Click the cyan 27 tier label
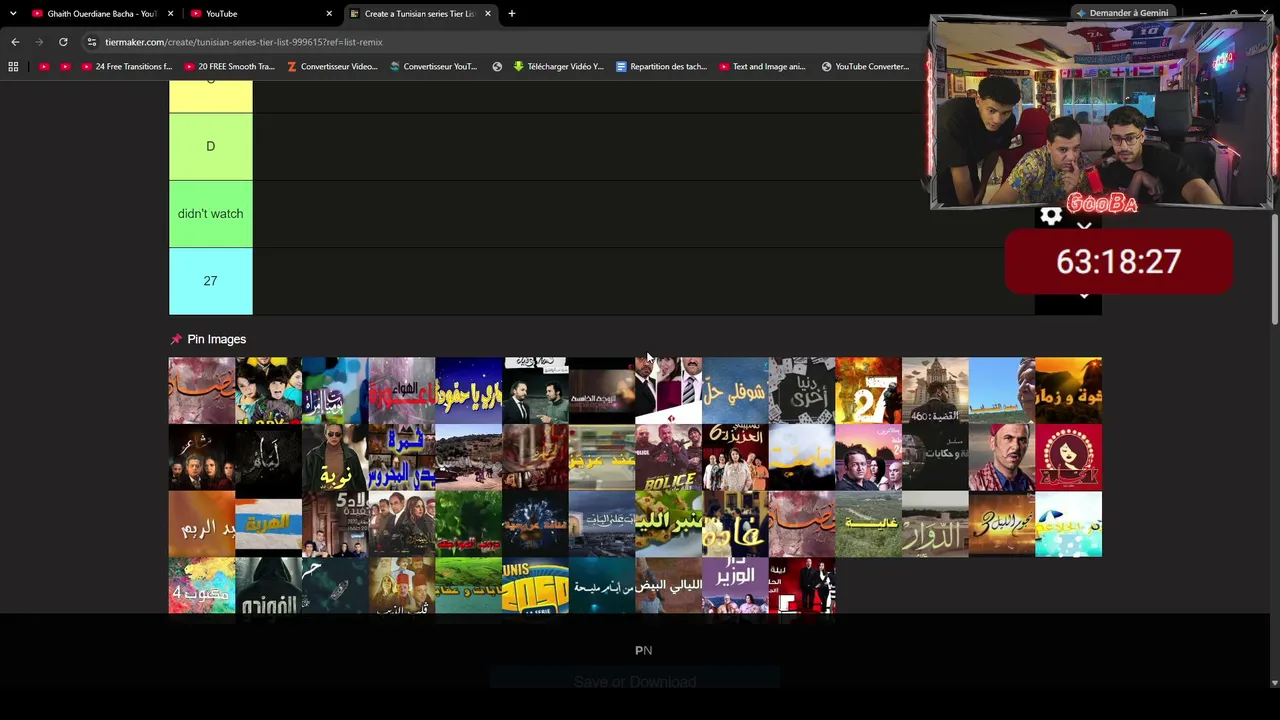Viewport: 1280px width, 720px height. 211,281
